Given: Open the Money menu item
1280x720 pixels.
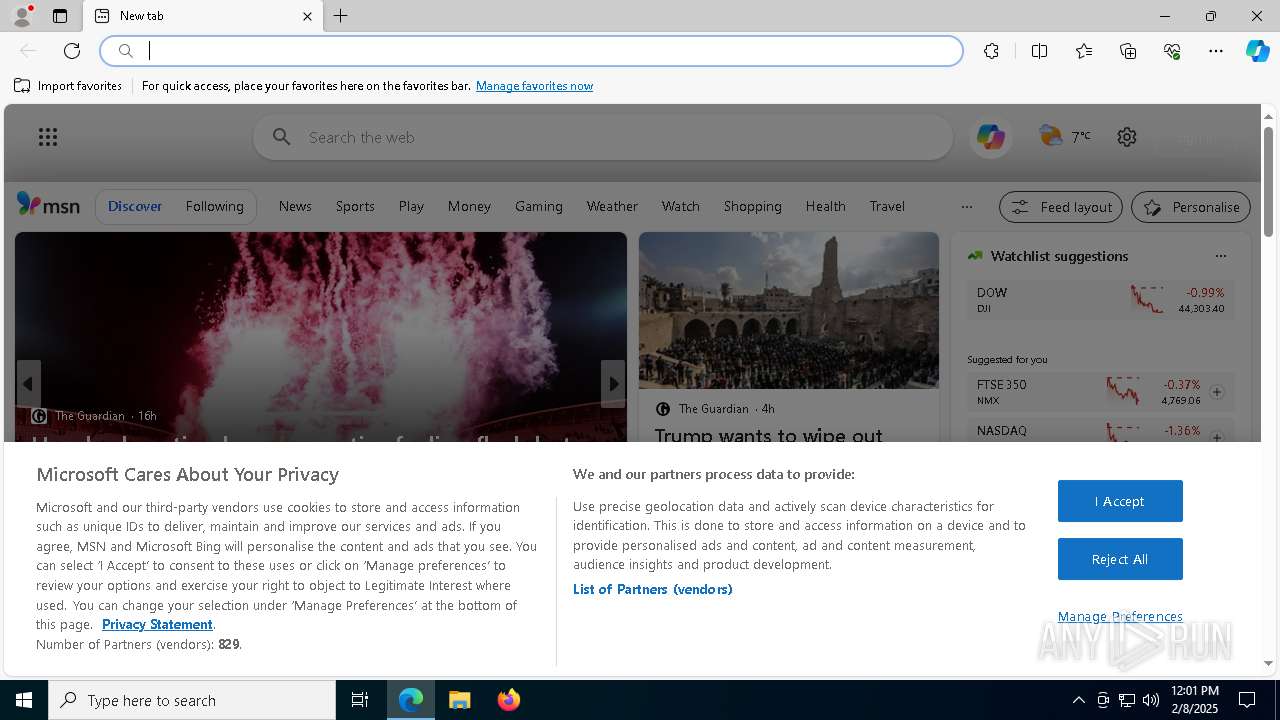Looking at the screenshot, I should coord(469,206).
